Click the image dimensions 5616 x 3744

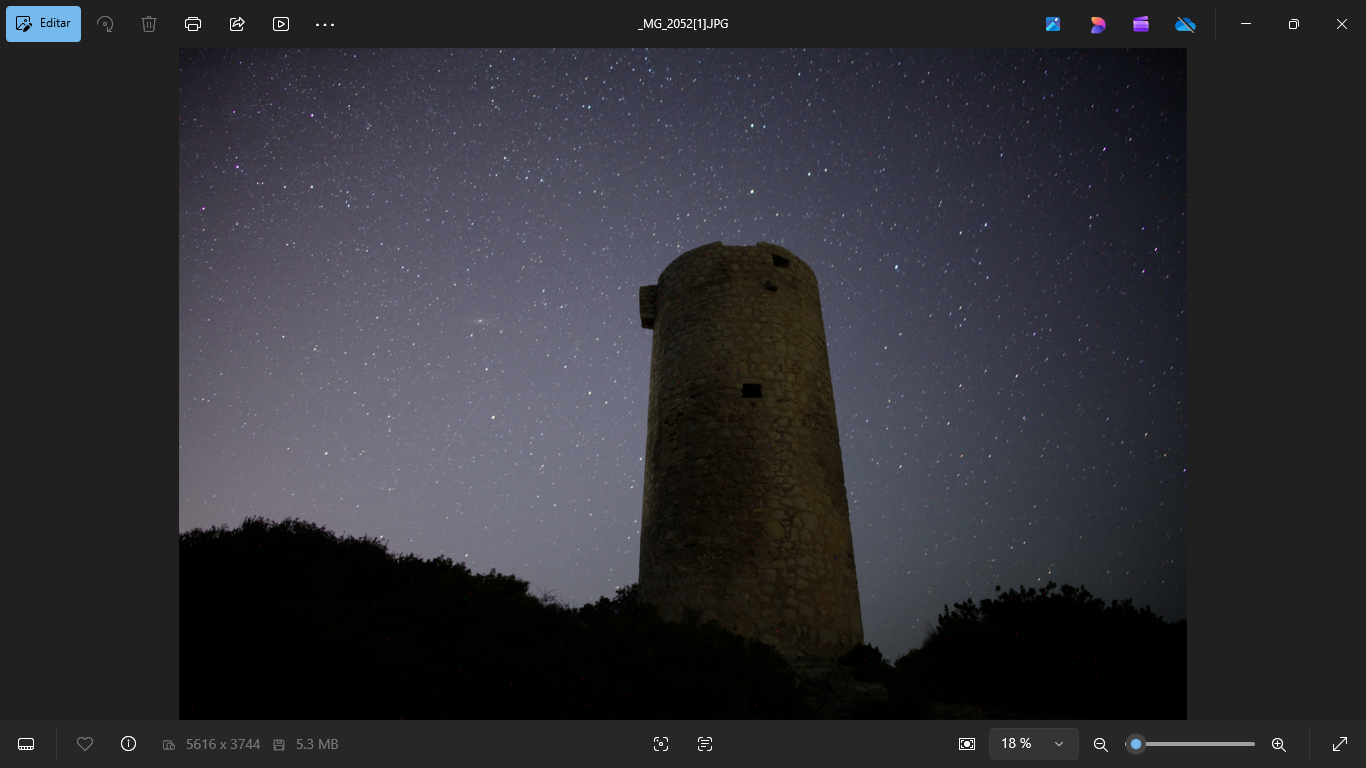(223, 744)
